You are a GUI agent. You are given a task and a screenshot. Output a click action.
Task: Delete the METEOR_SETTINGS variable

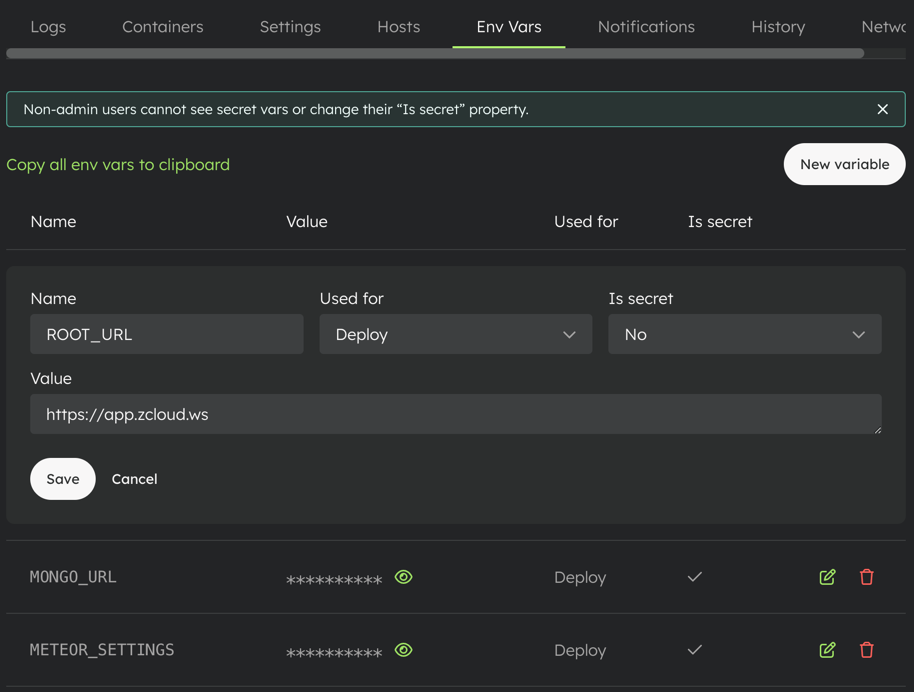coord(866,650)
